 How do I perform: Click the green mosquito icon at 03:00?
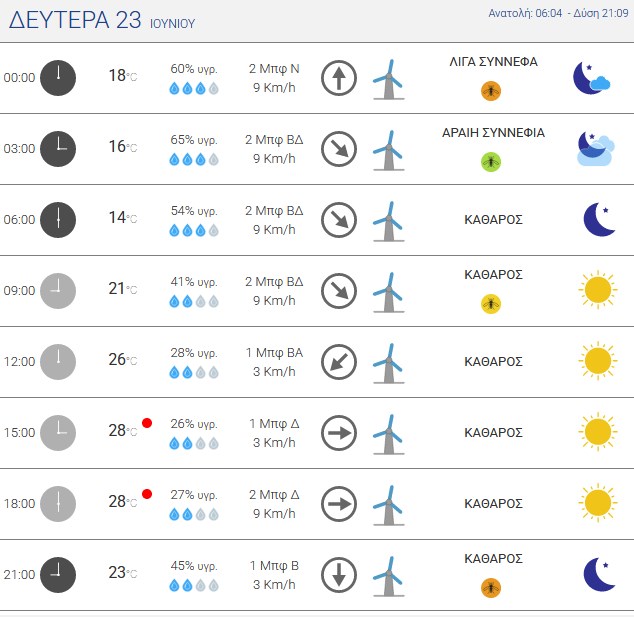491,162
